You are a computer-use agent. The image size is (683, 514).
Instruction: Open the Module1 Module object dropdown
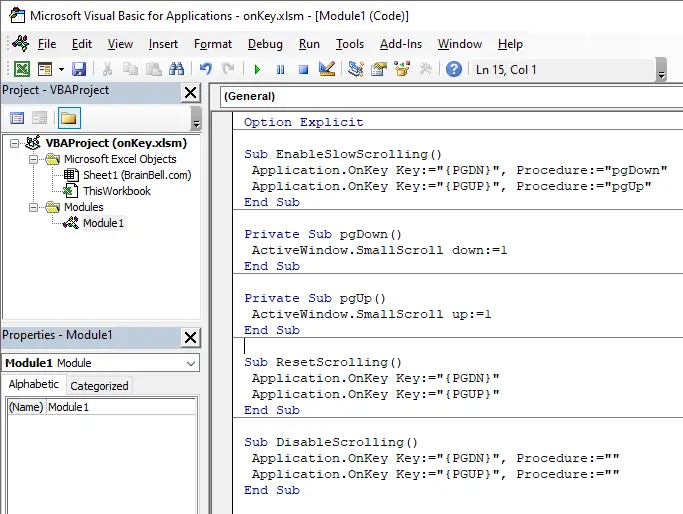pyautogui.click(x=190, y=363)
